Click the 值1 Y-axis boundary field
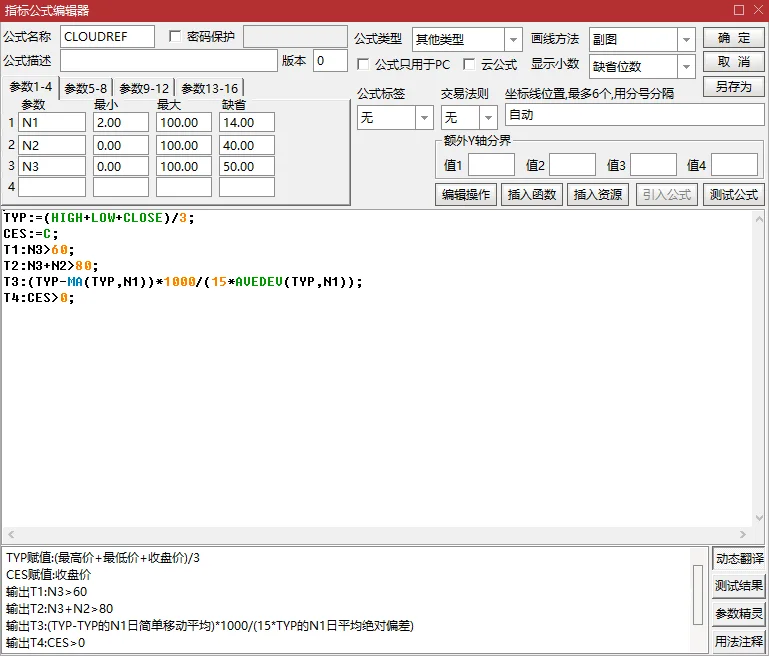Image resolution: width=769 pixels, height=656 pixels. [491, 165]
